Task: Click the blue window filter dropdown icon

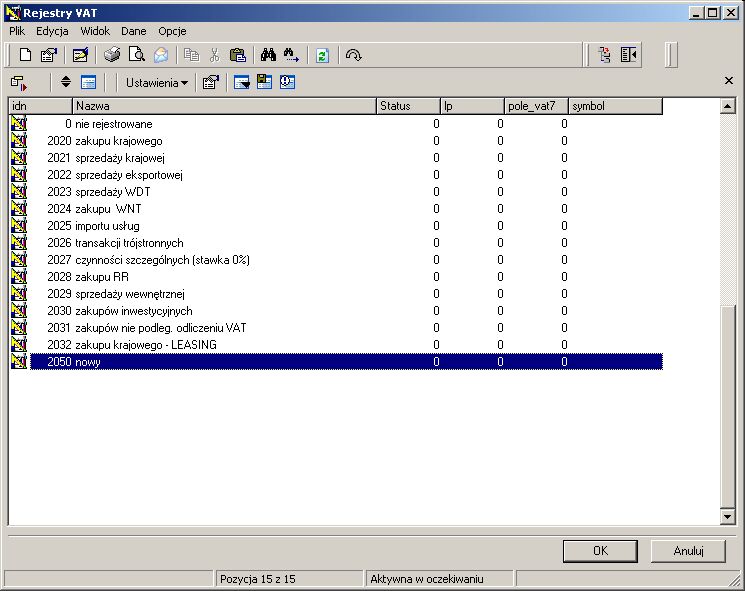Action: click(x=241, y=82)
